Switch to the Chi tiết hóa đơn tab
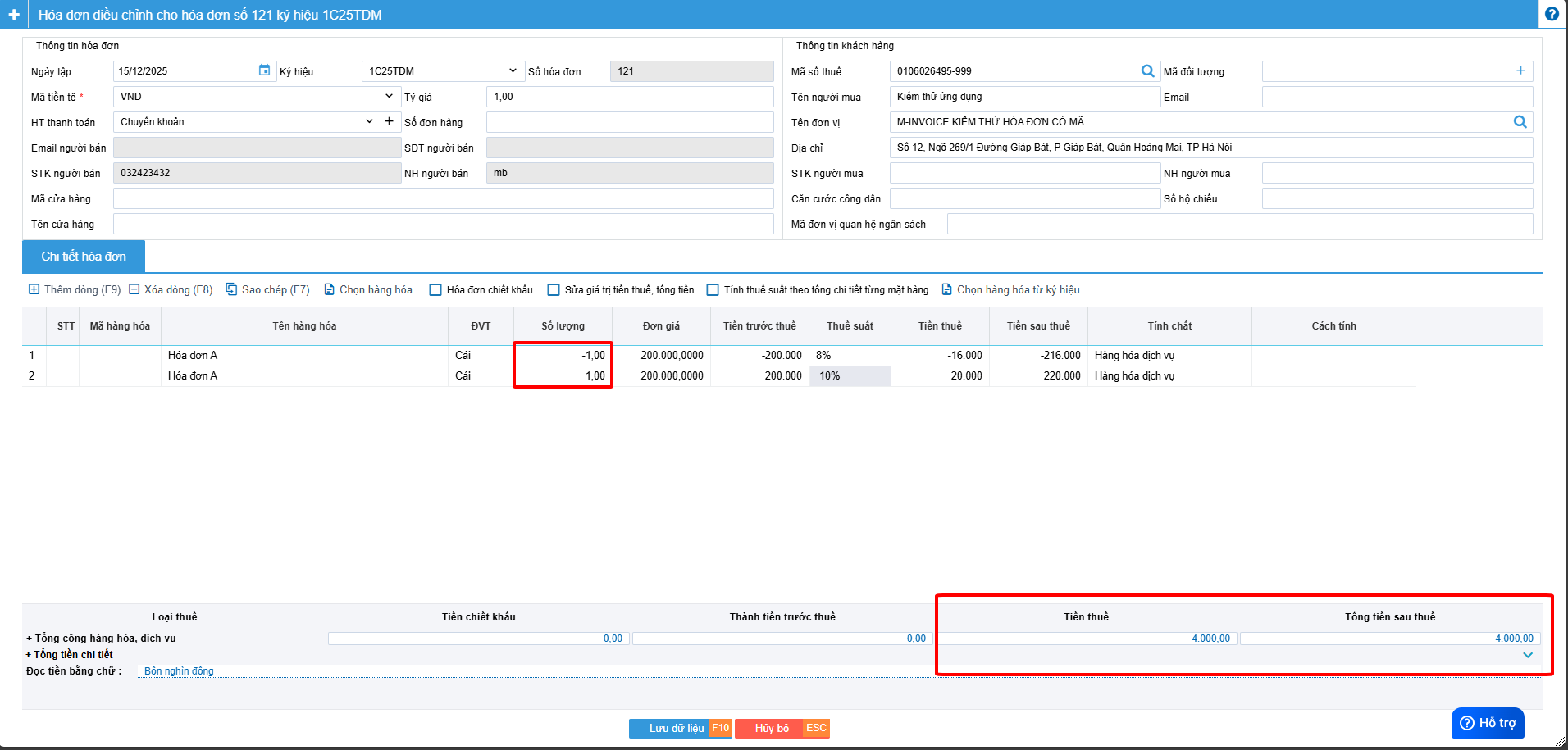Image resolution: width=1568 pixels, height=750 pixels. pyautogui.click(x=84, y=257)
